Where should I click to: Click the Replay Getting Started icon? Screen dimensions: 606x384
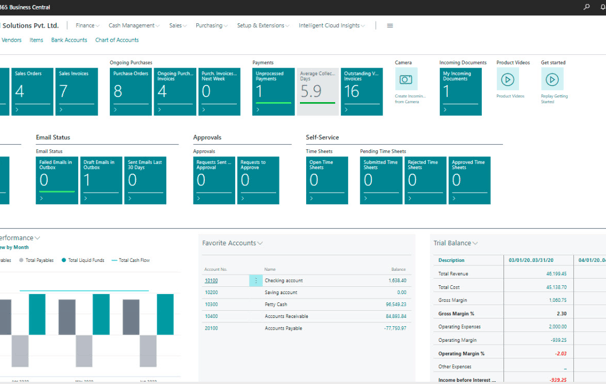click(552, 79)
